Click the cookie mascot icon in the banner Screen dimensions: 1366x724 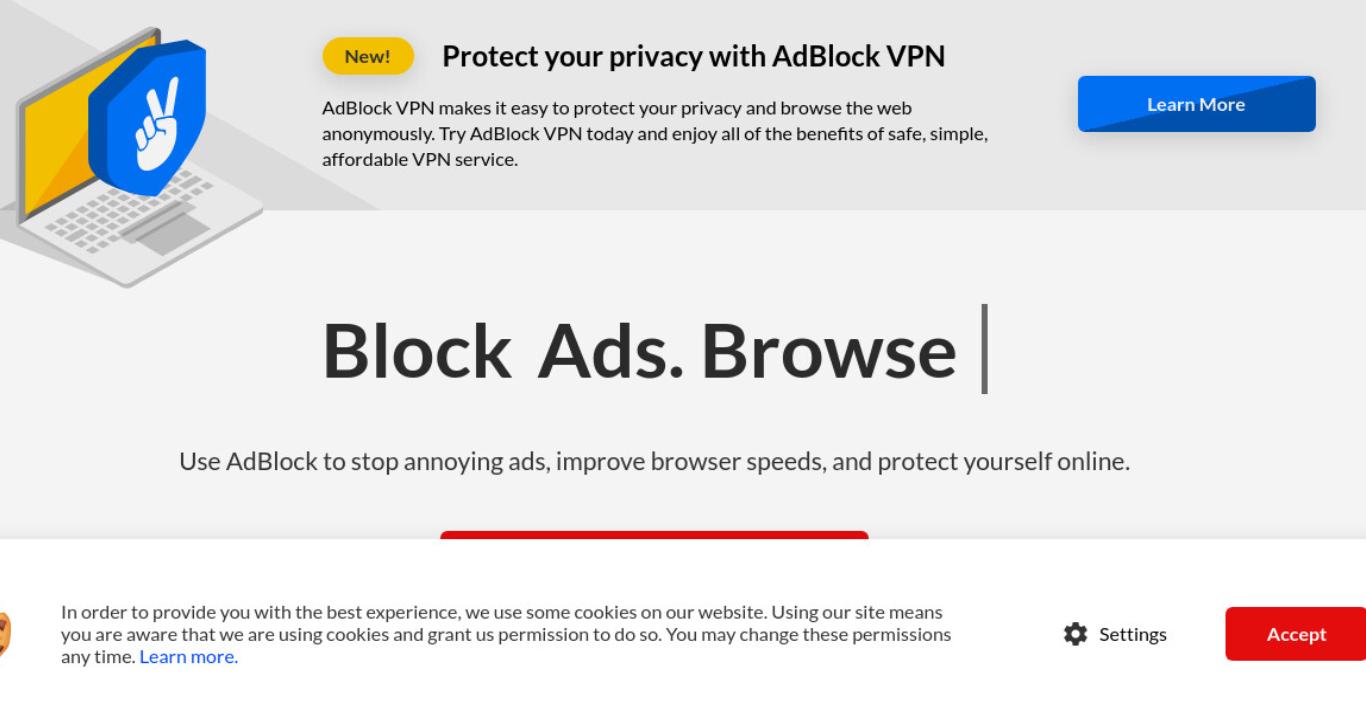coord(5,635)
